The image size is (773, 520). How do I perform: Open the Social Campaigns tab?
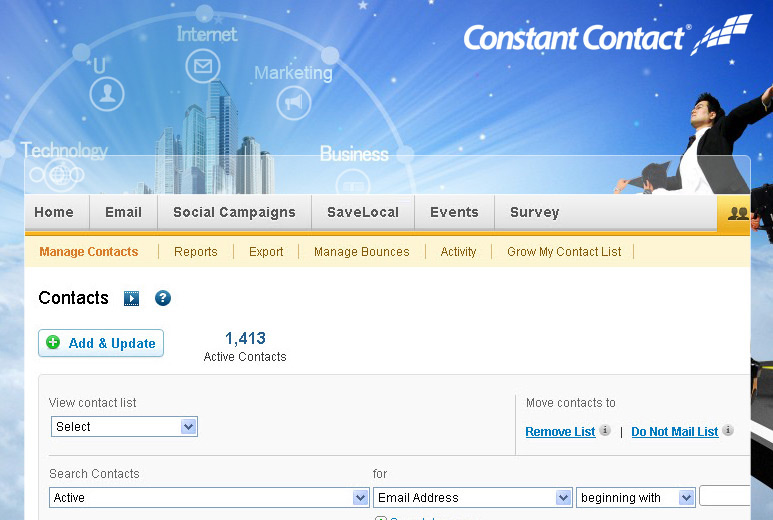(234, 213)
